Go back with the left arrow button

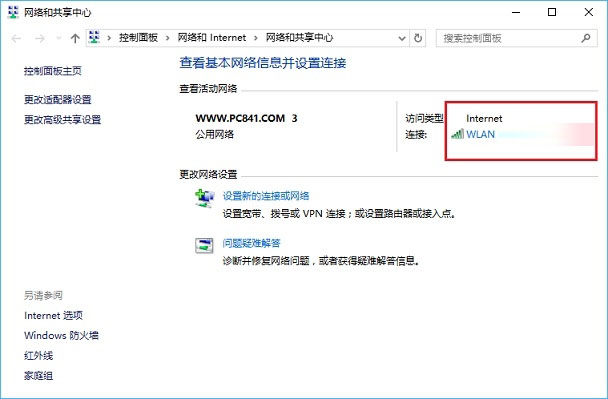[x=16, y=38]
